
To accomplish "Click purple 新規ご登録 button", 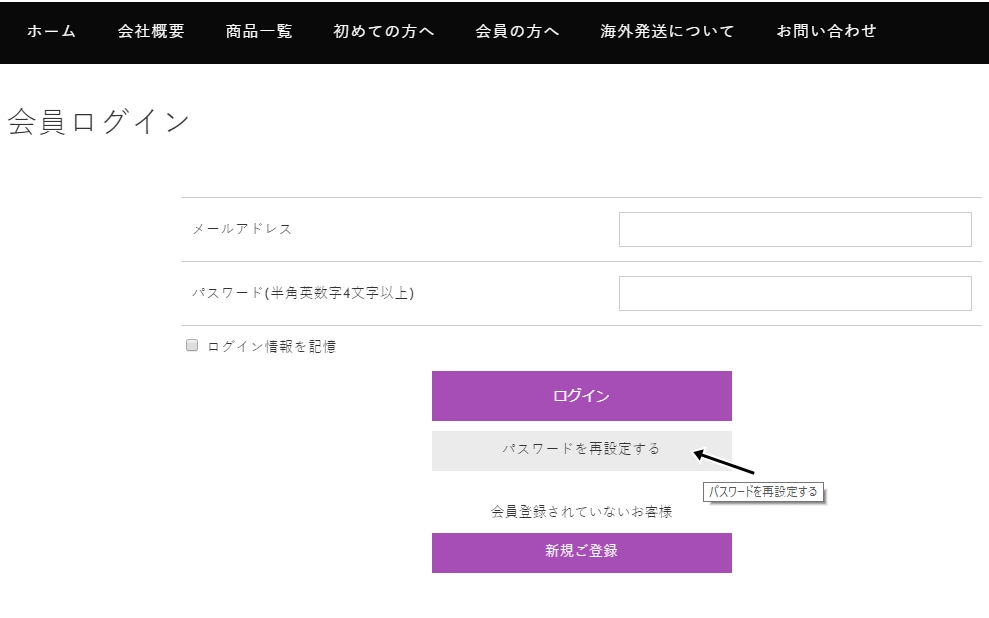I will (582, 553).
